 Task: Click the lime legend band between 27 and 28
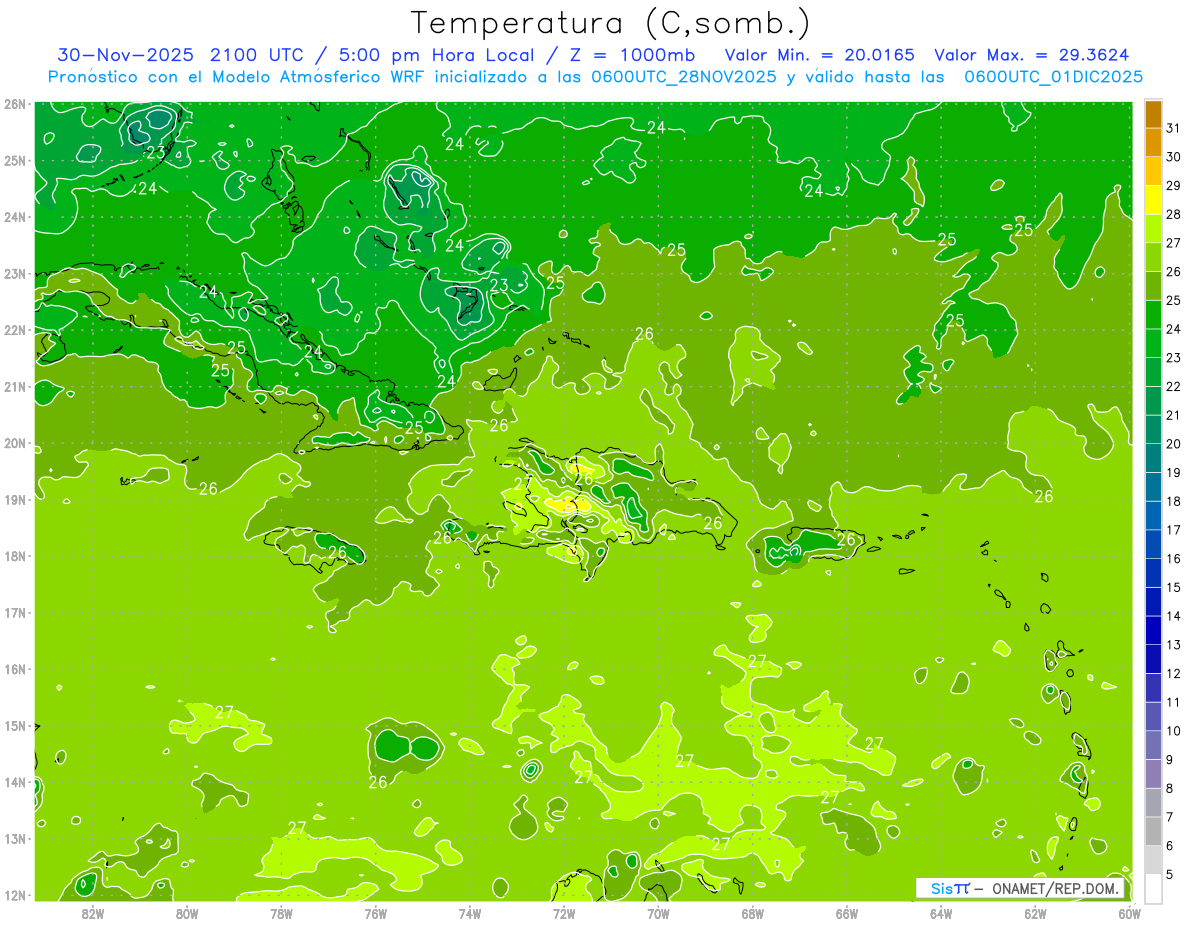pyautogui.click(x=1153, y=229)
